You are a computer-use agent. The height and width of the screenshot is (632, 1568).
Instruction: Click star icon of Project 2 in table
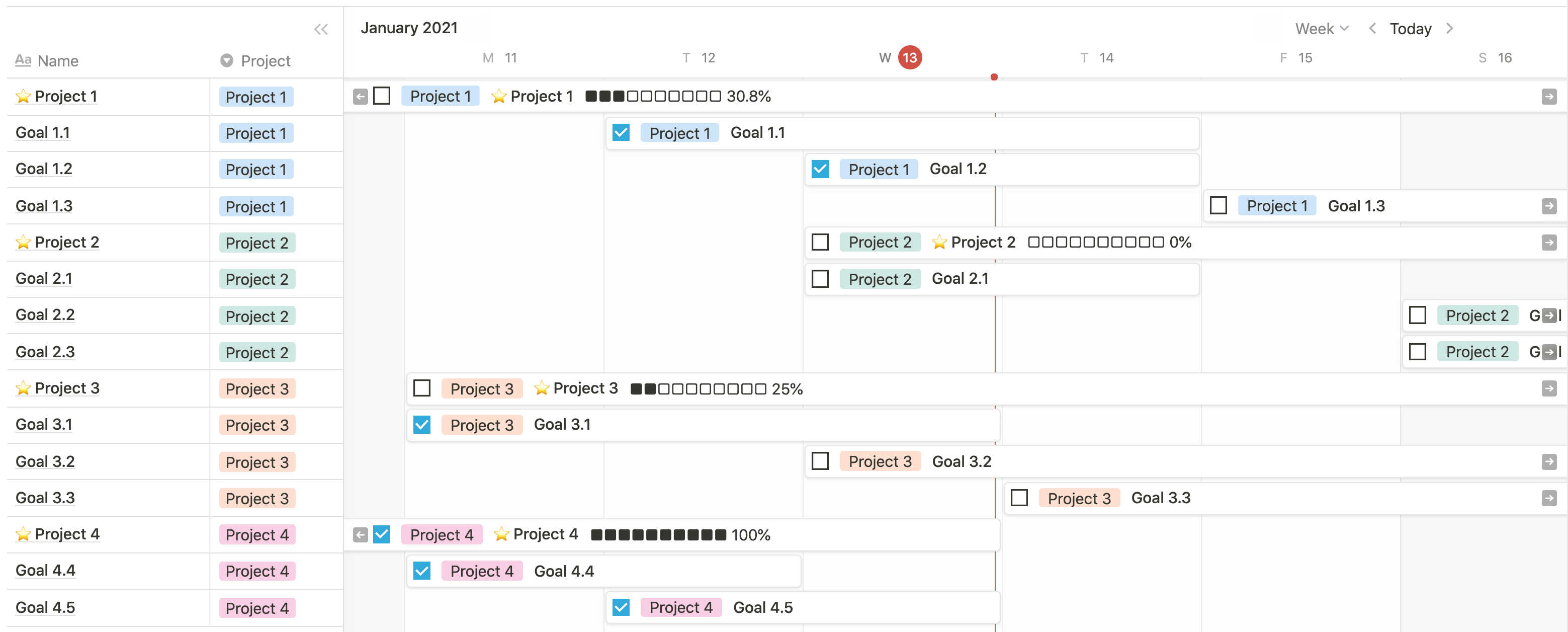(23, 243)
